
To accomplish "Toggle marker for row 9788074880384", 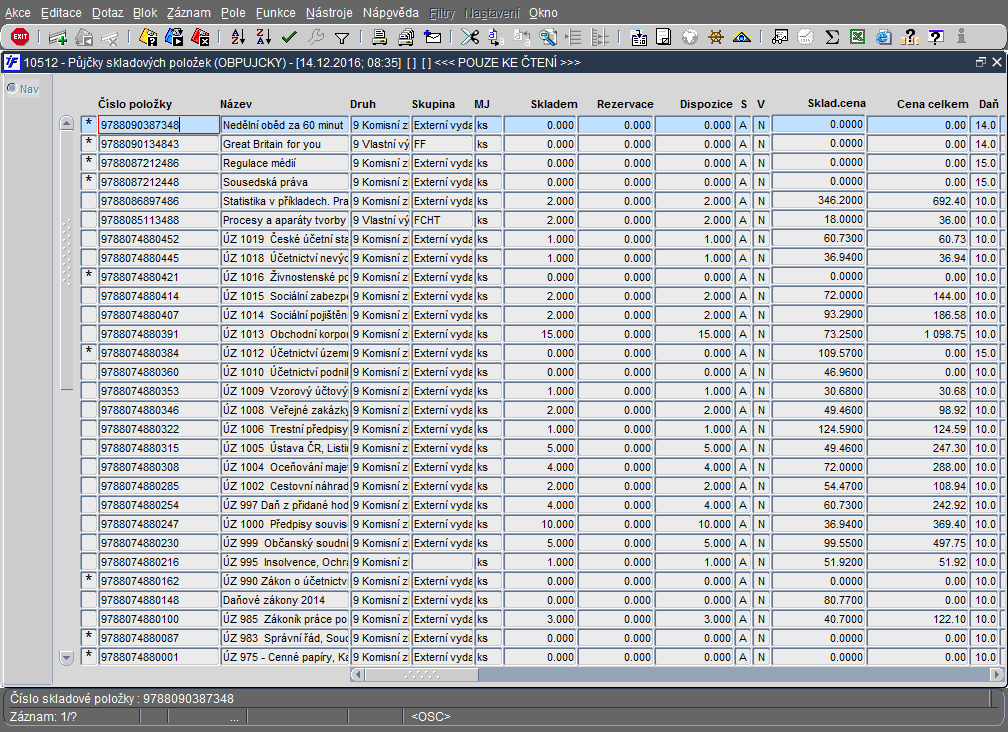I will click(x=89, y=353).
